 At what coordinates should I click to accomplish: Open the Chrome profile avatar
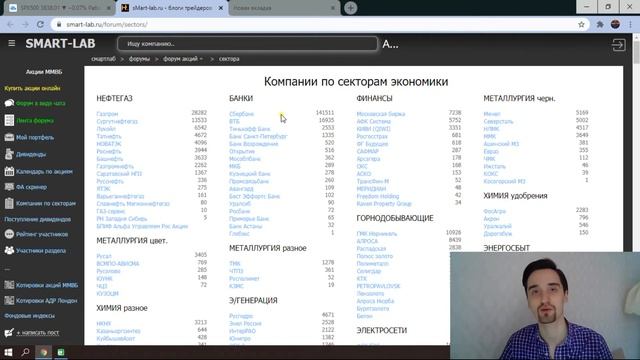click(615, 24)
